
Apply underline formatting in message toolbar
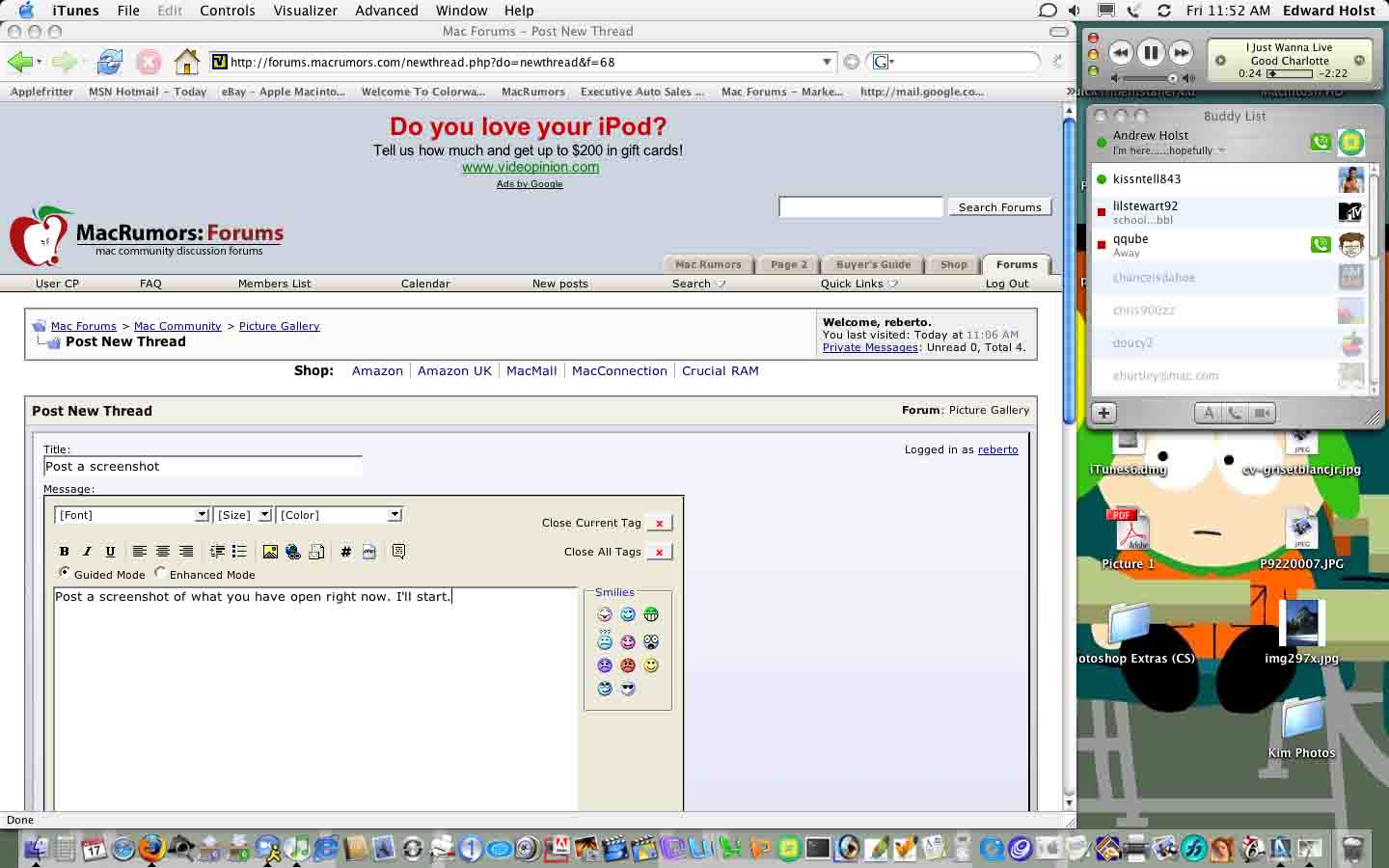pyautogui.click(x=110, y=552)
